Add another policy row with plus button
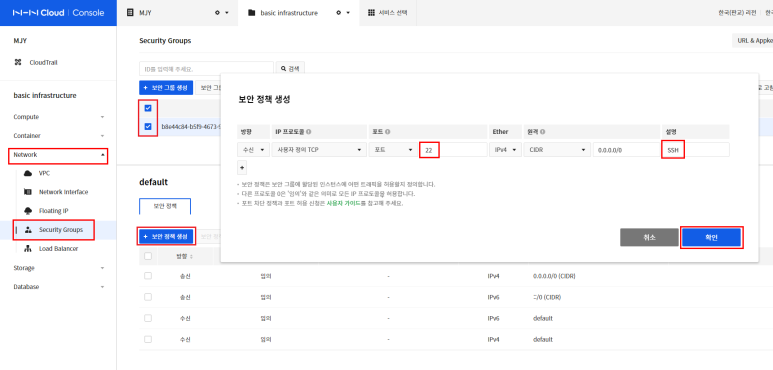 [242, 168]
